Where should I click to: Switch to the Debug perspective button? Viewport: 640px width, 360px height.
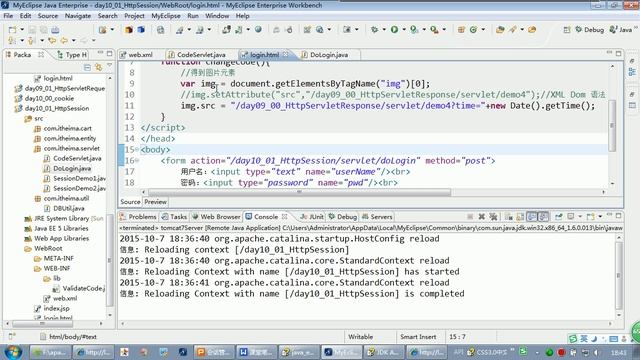pyautogui.click(x=589, y=30)
